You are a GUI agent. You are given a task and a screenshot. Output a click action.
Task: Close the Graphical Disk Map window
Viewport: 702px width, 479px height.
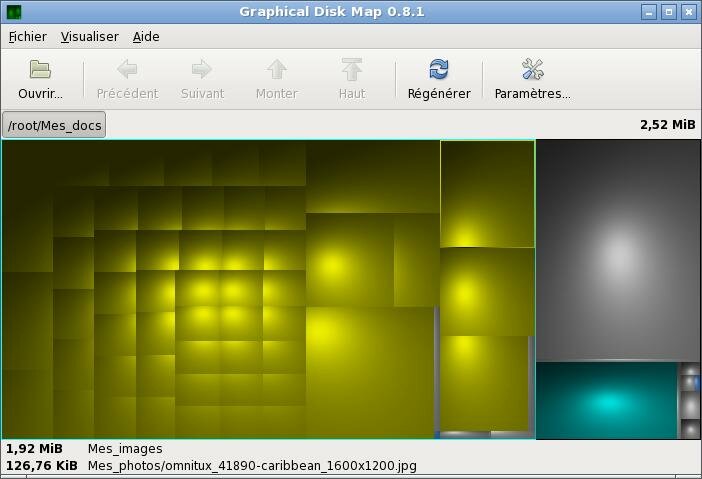click(689, 12)
